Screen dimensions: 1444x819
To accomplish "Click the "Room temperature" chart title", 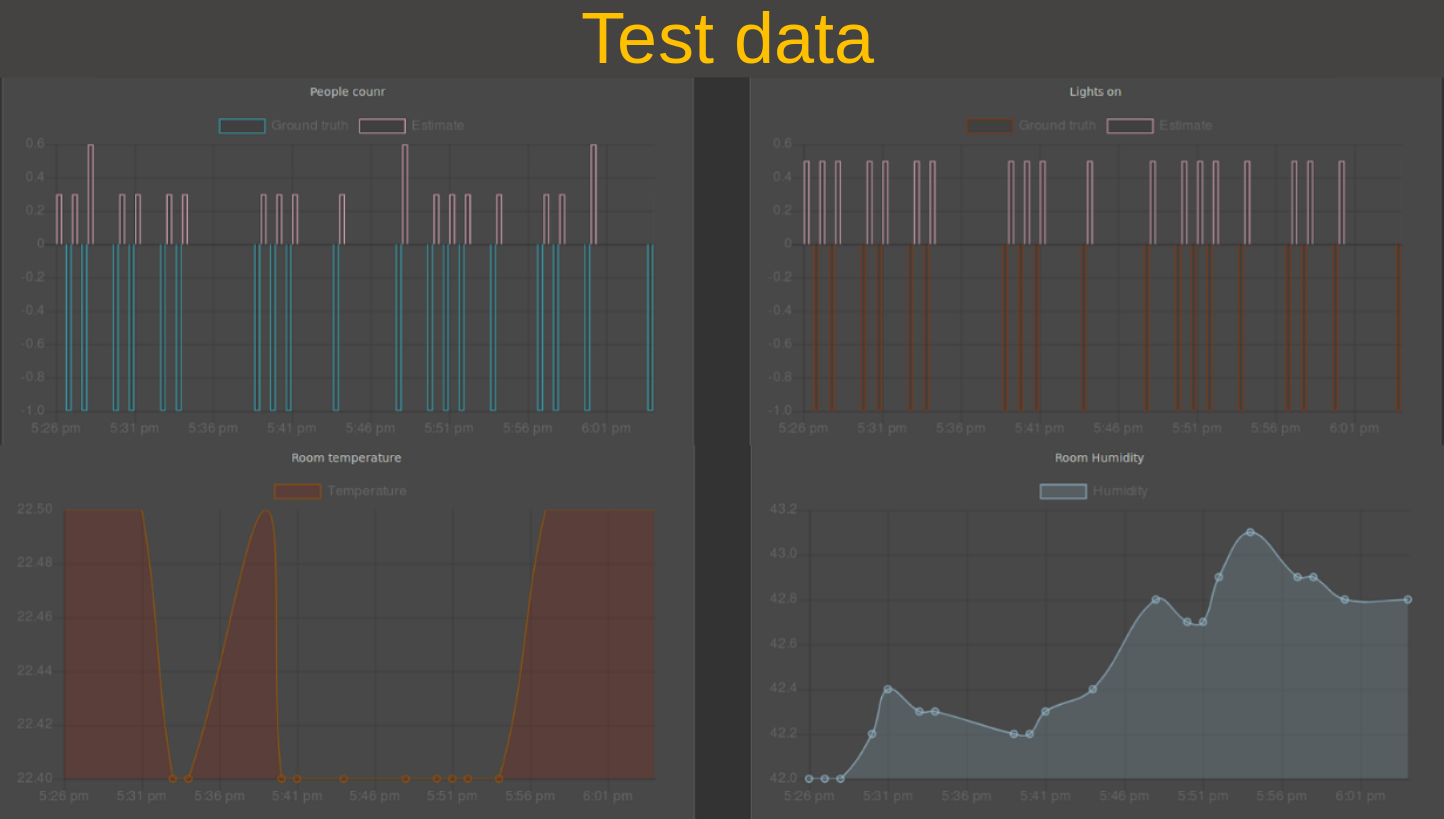I will (x=346, y=458).
